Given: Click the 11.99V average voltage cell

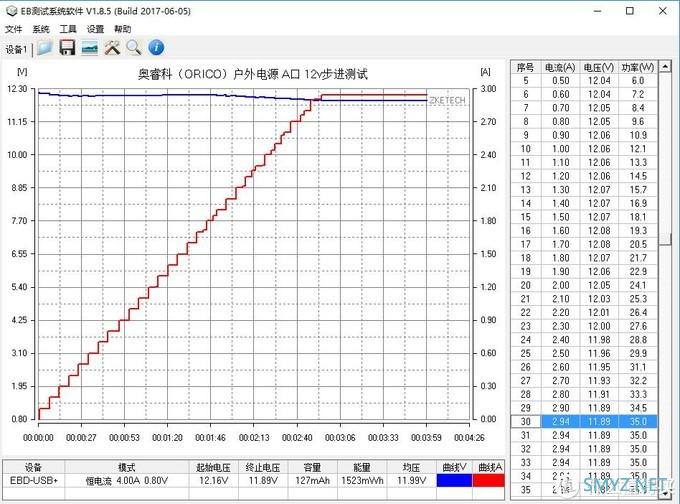Looking at the screenshot, I should pyautogui.click(x=411, y=481).
